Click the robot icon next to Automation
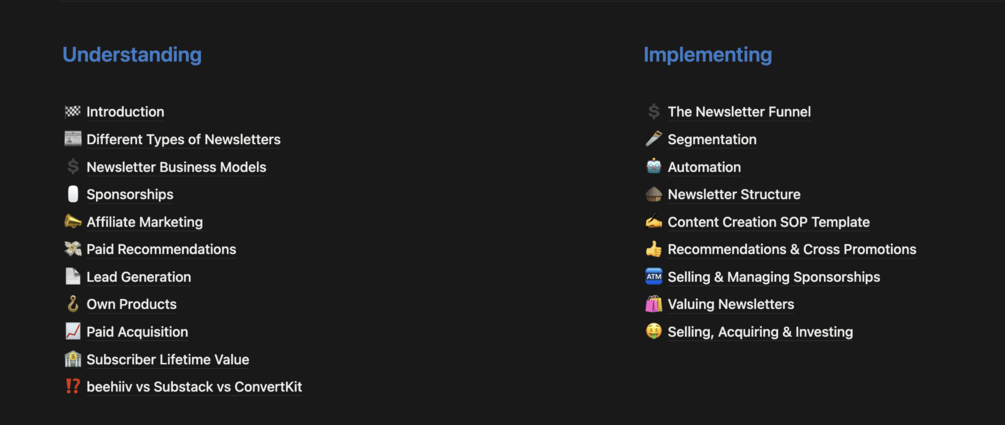The image size is (1005, 425). coord(653,167)
